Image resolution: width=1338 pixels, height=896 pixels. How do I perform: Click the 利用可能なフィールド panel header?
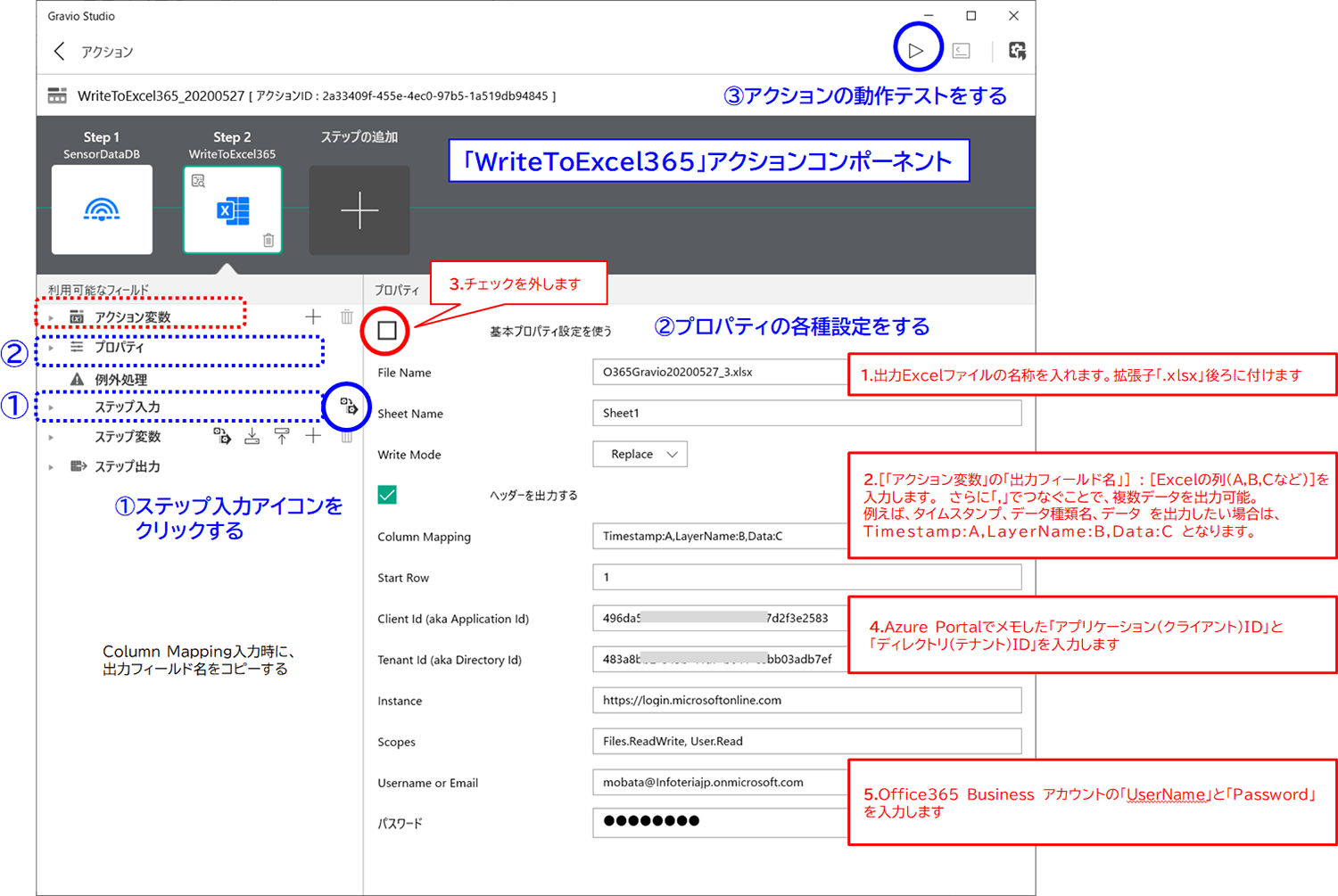coord(98,290)
